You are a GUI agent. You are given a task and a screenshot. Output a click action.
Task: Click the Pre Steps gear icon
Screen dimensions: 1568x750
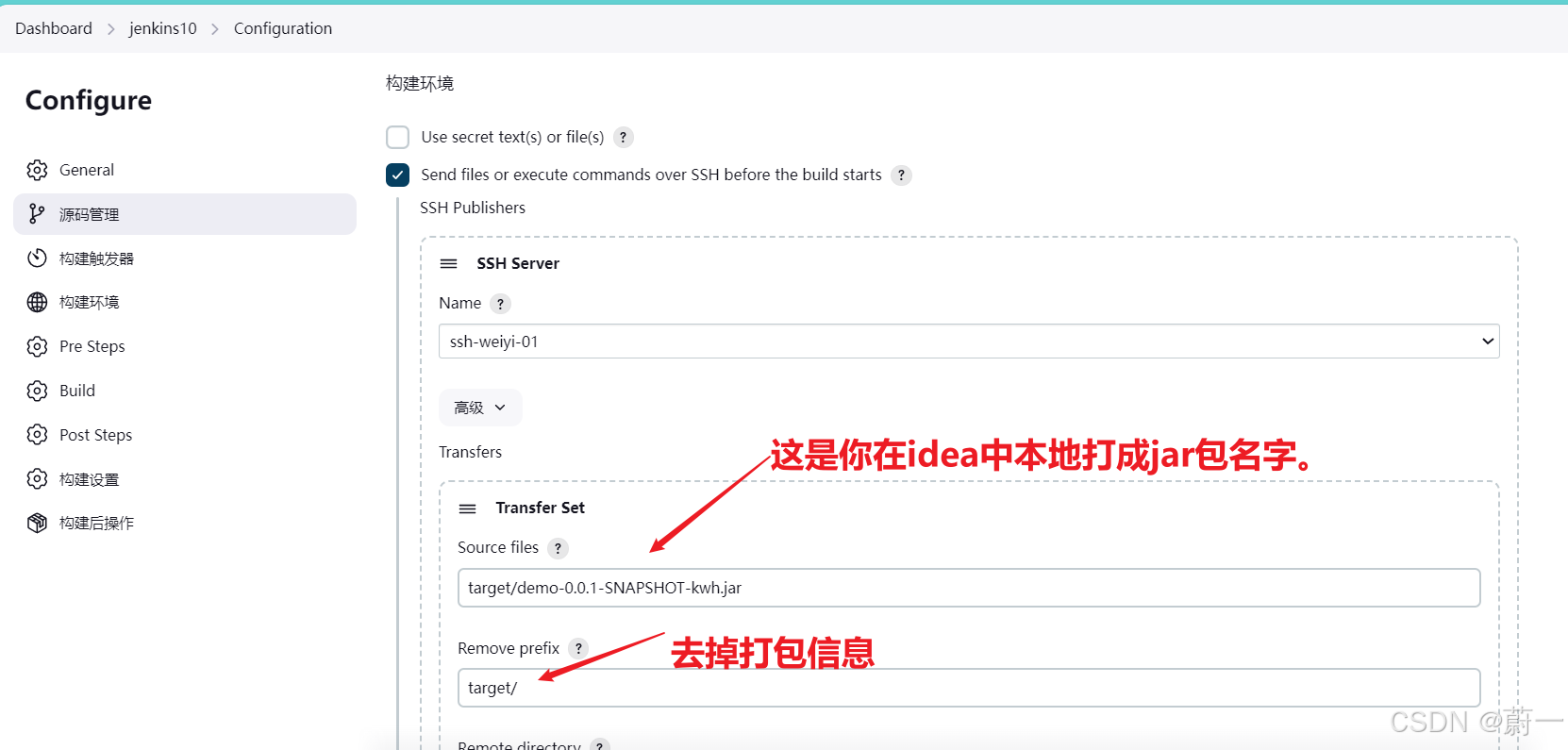37,346
